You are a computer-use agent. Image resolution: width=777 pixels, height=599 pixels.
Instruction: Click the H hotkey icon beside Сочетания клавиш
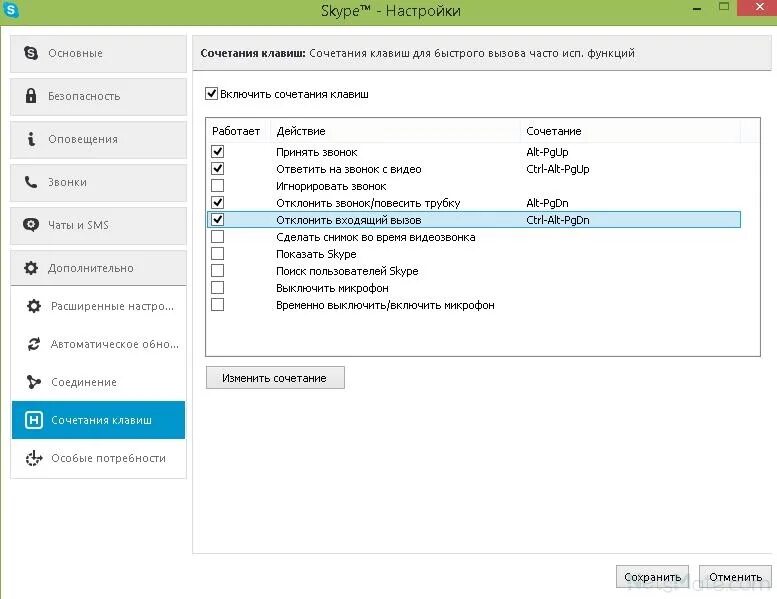coord(34,420)
